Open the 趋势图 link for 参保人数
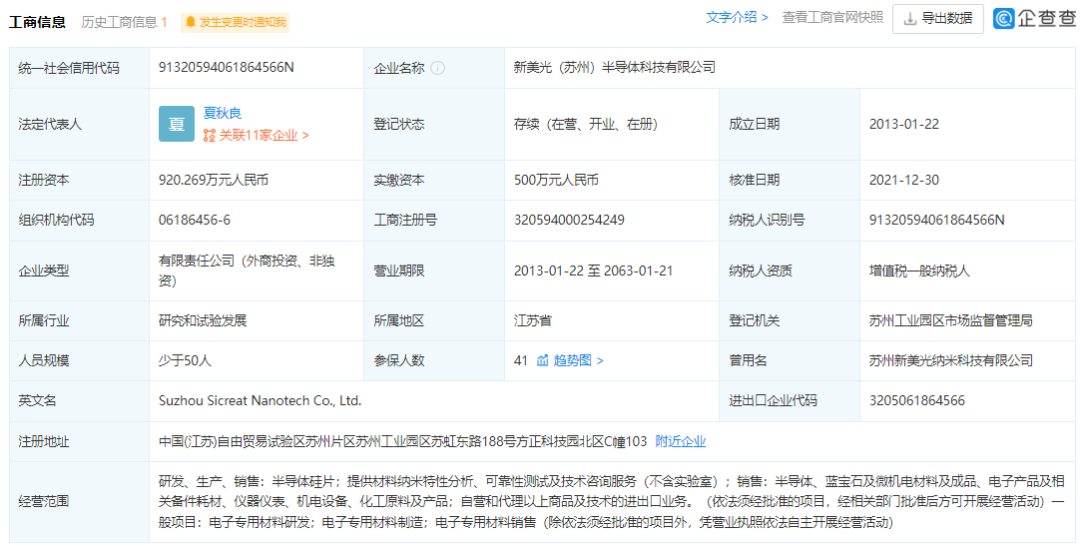Image resolution: width=1080 pixels, height=546 pixels. point(579,360)
